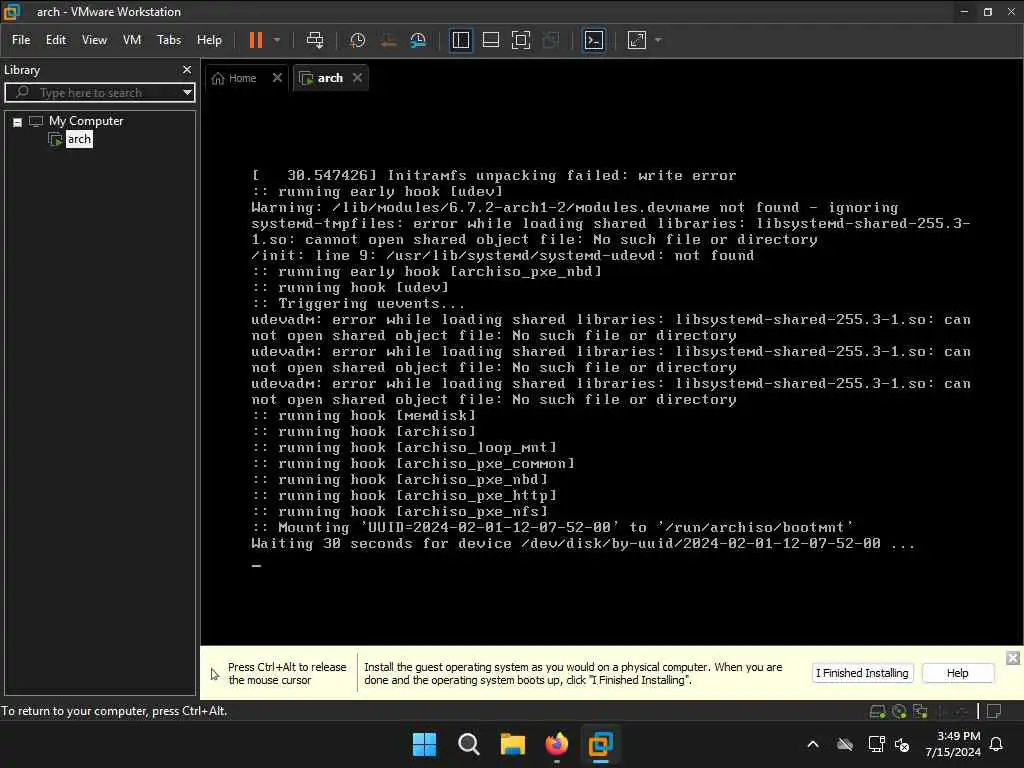Viewport: 1024px width, 768px height.
Task: Close the Home tab
Action: pyautogui.click(x=277, y=77)
